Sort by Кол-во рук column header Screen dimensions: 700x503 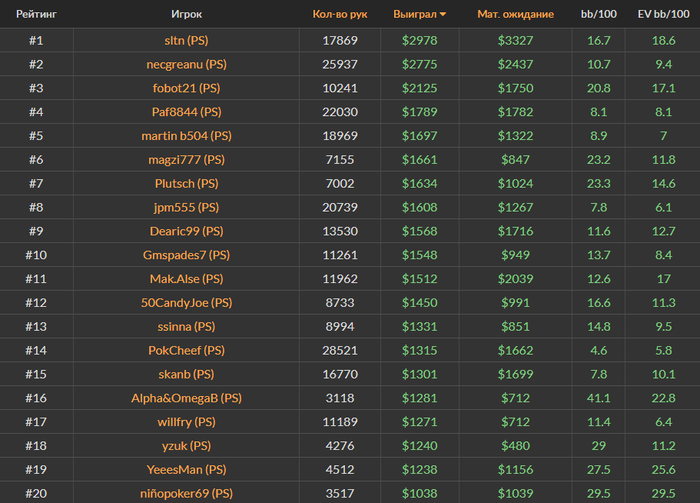pyautogui.click(x=340, y=15)
